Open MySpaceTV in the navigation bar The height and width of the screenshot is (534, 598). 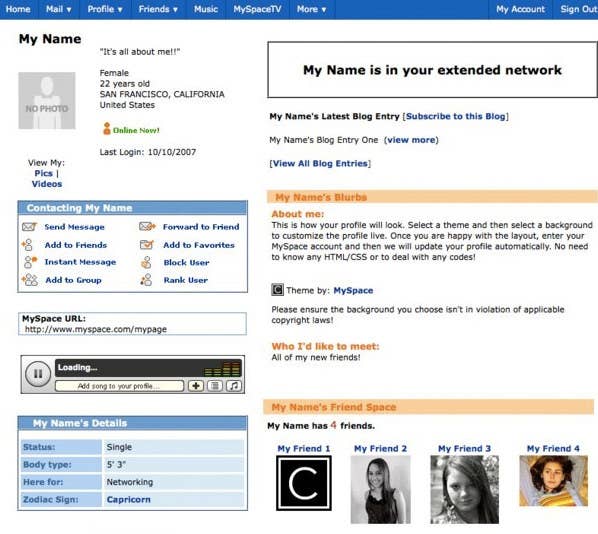257,9
